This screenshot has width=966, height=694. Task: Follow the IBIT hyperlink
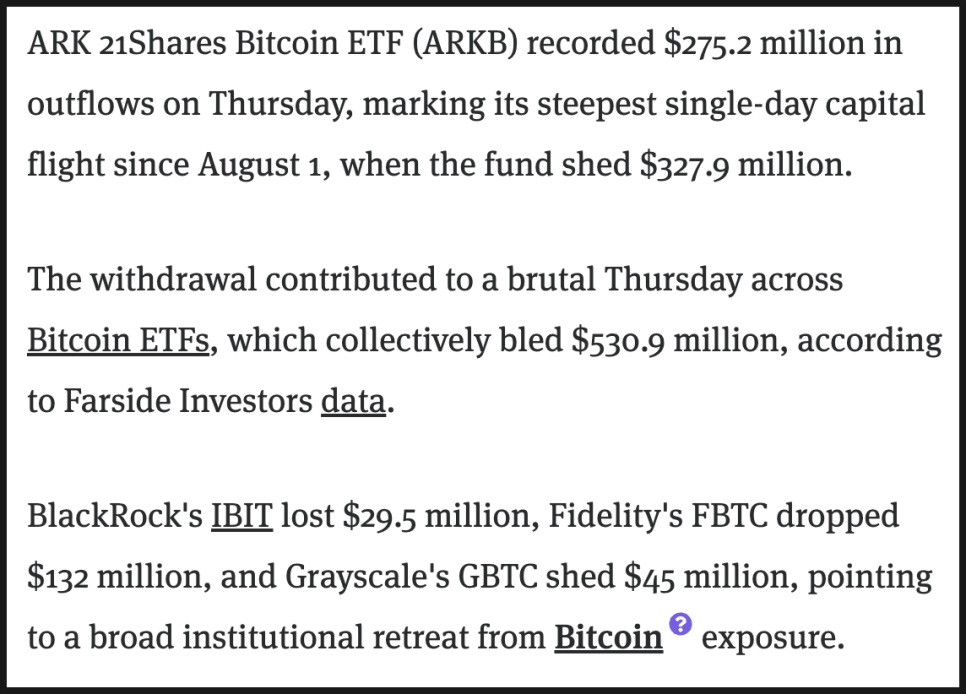tap(241, 517)
